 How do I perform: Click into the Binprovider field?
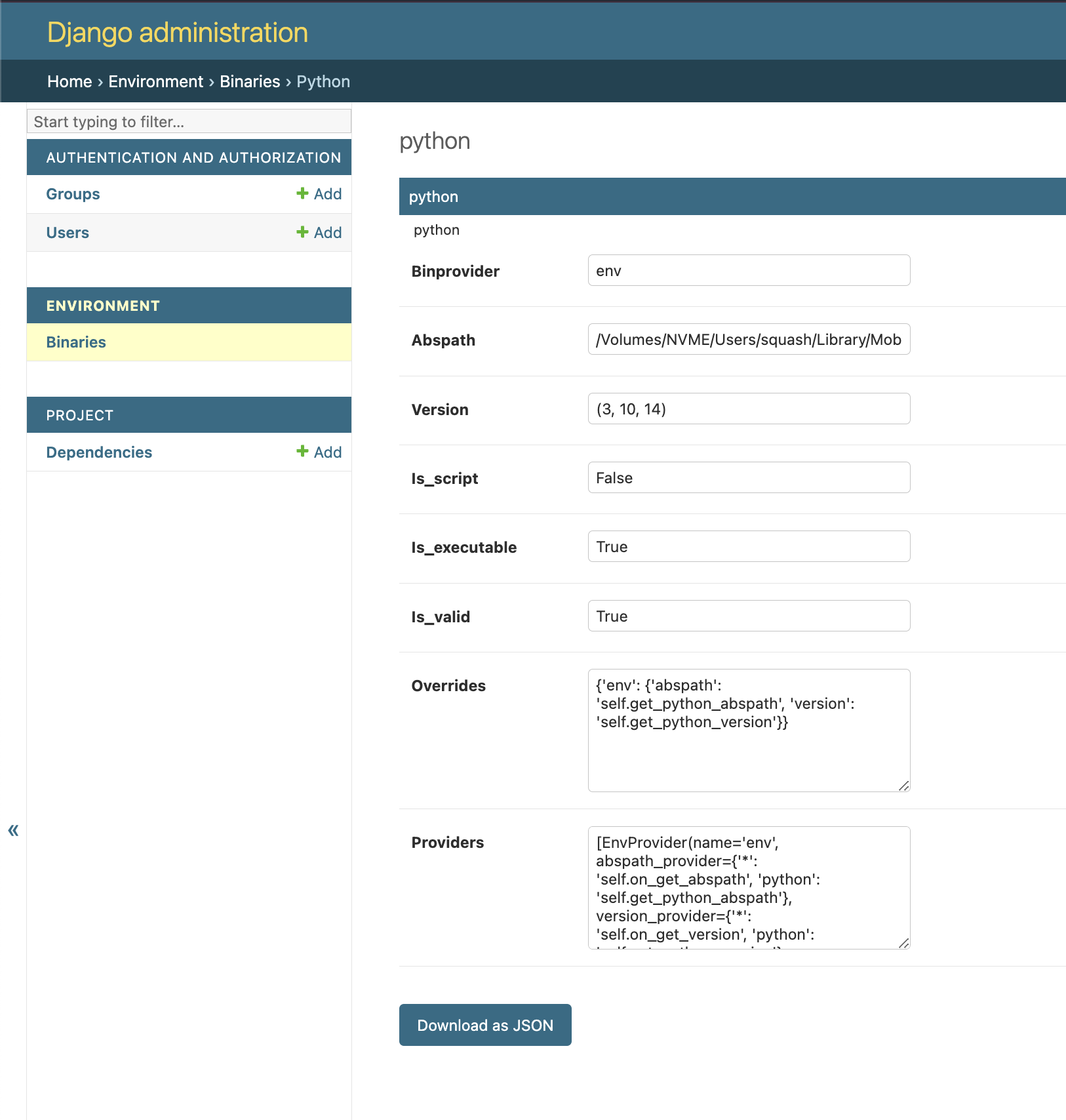[x=749, y=271]
